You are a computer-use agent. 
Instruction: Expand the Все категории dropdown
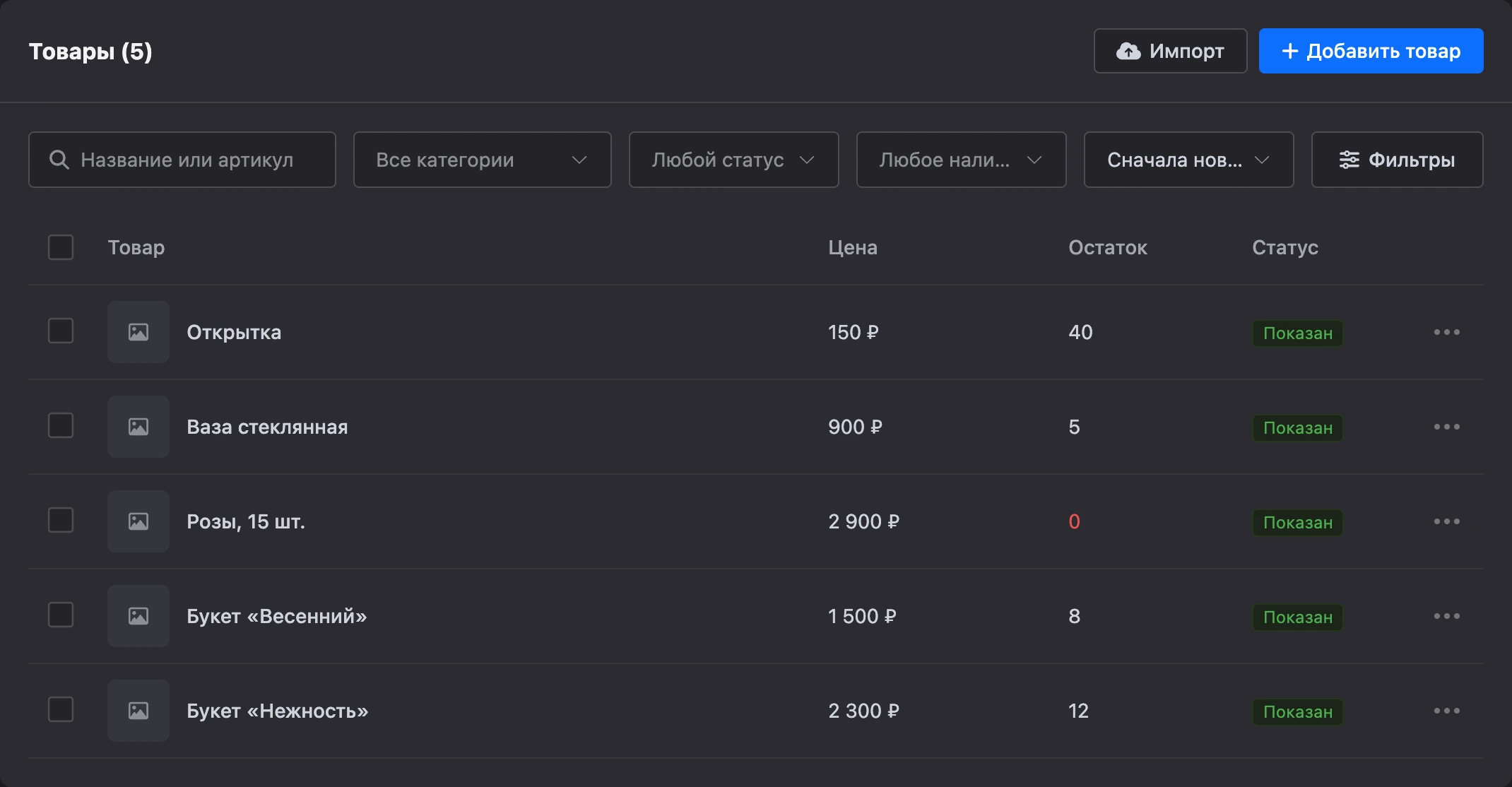click(x=482, y=160)
